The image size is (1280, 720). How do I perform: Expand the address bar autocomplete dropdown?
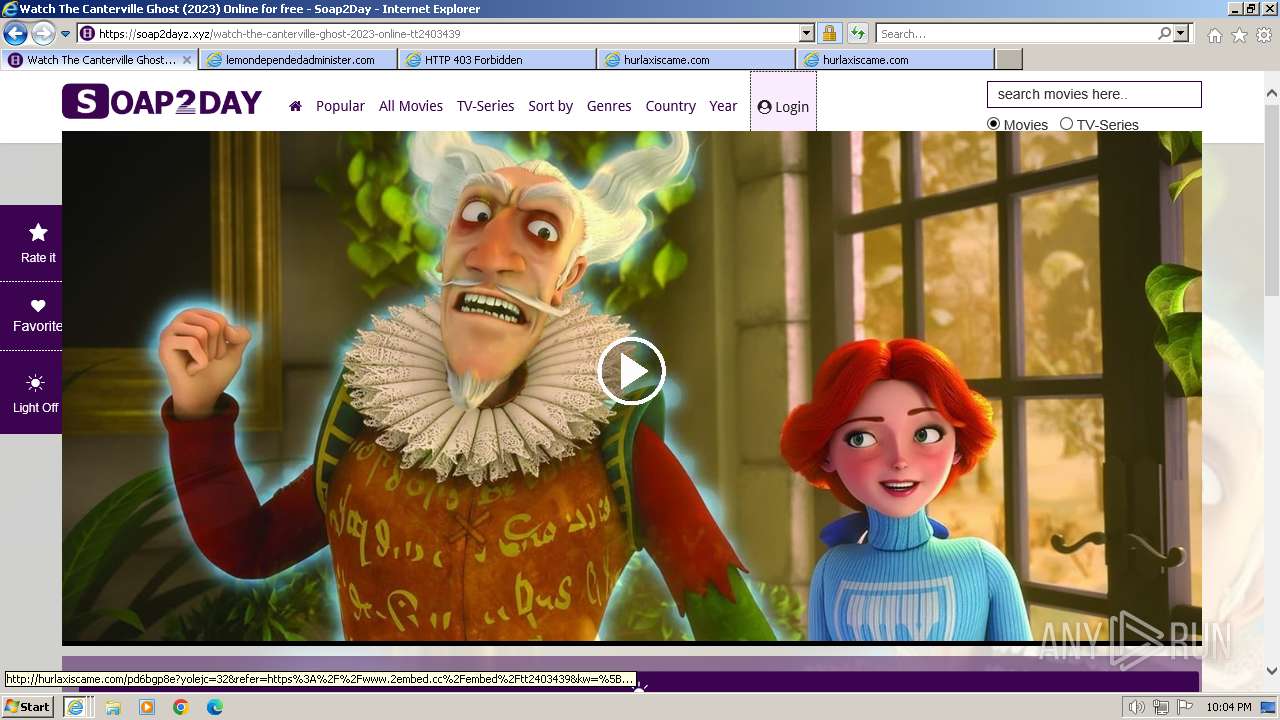pos(807,33)
